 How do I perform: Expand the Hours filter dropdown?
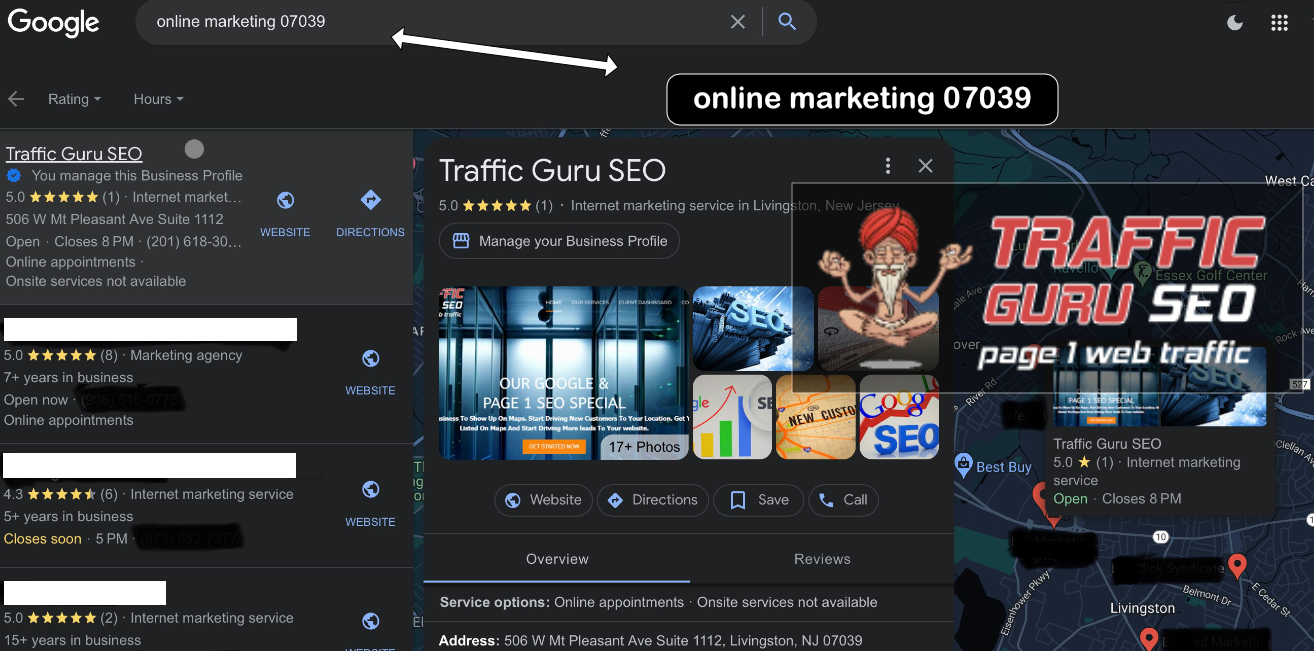click(x=158, y=99)
